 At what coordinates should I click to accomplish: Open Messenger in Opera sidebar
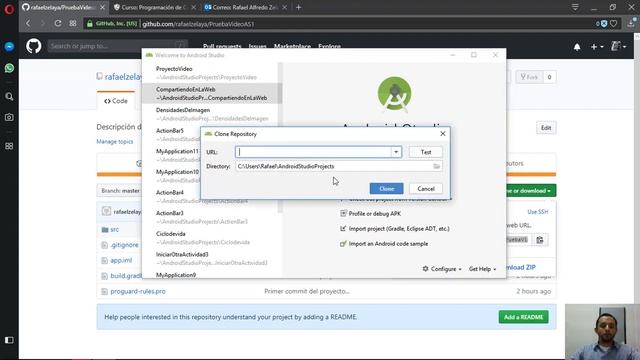point(9,47)
